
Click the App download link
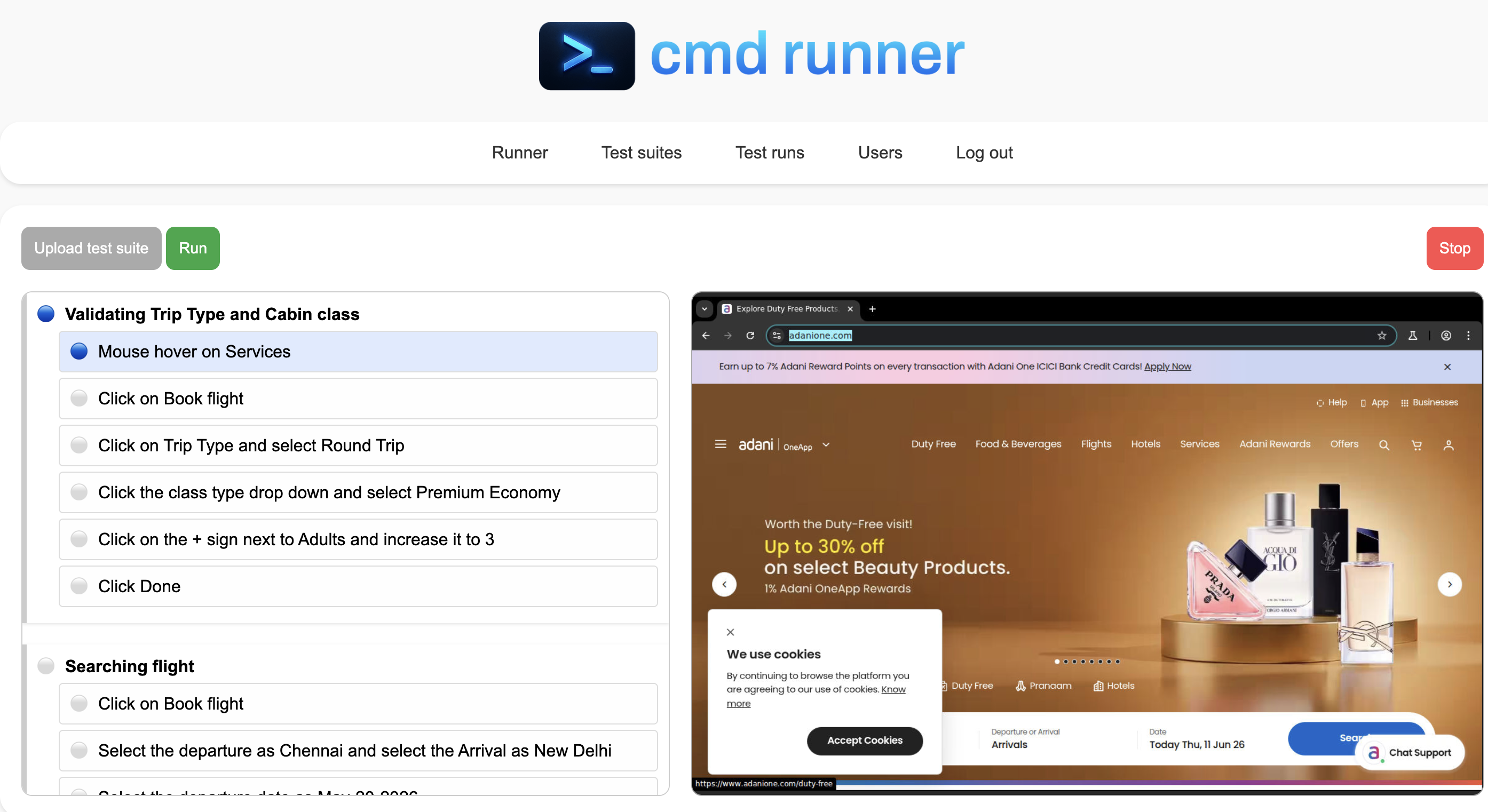click(1374, 403)
